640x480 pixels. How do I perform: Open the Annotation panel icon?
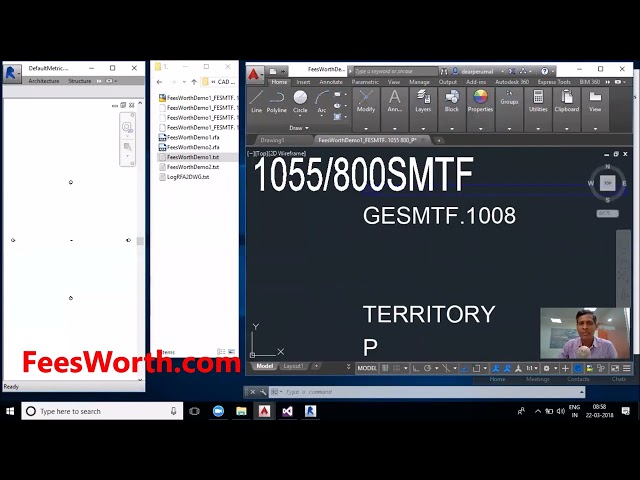coord(394,101)
